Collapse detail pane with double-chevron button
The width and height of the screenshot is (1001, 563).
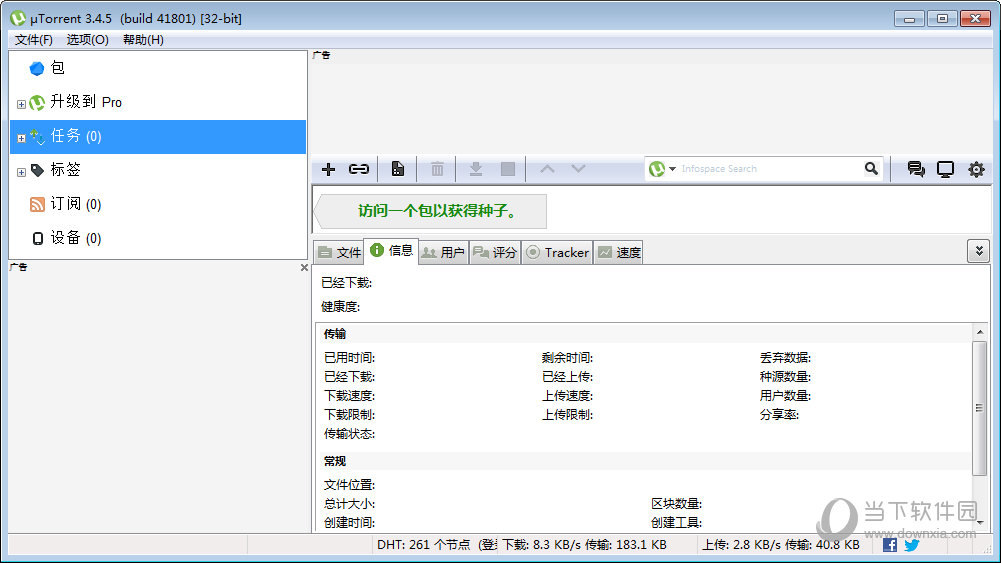click(979, 251)
